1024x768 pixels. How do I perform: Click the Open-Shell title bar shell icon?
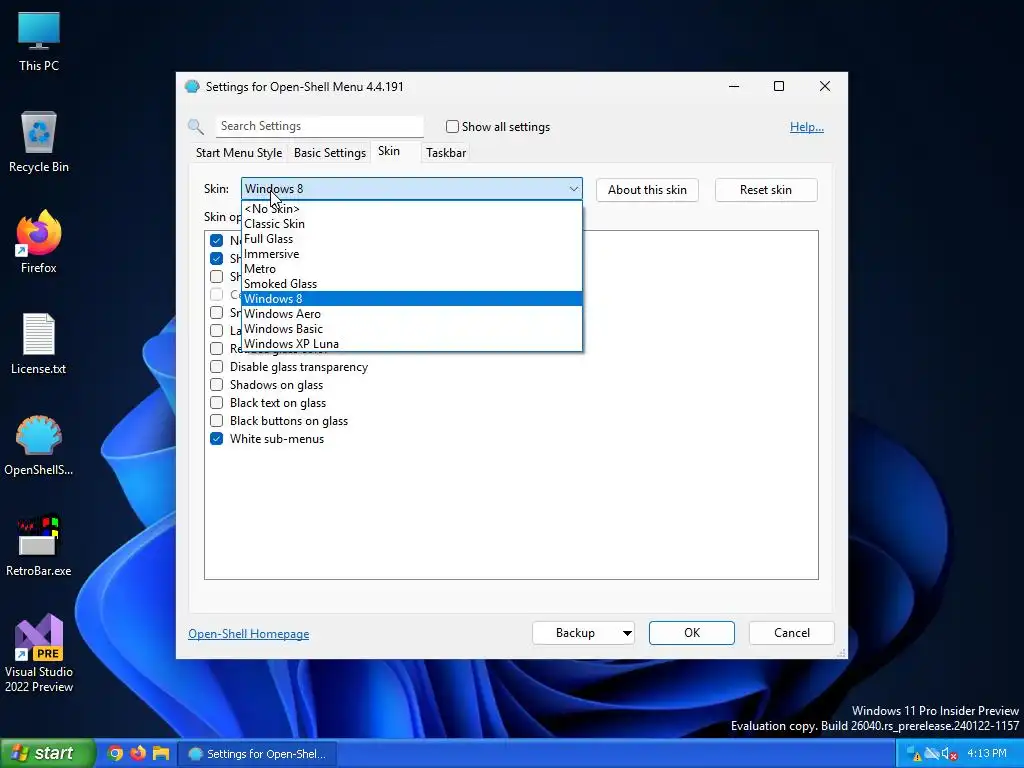tap(192, 87)
